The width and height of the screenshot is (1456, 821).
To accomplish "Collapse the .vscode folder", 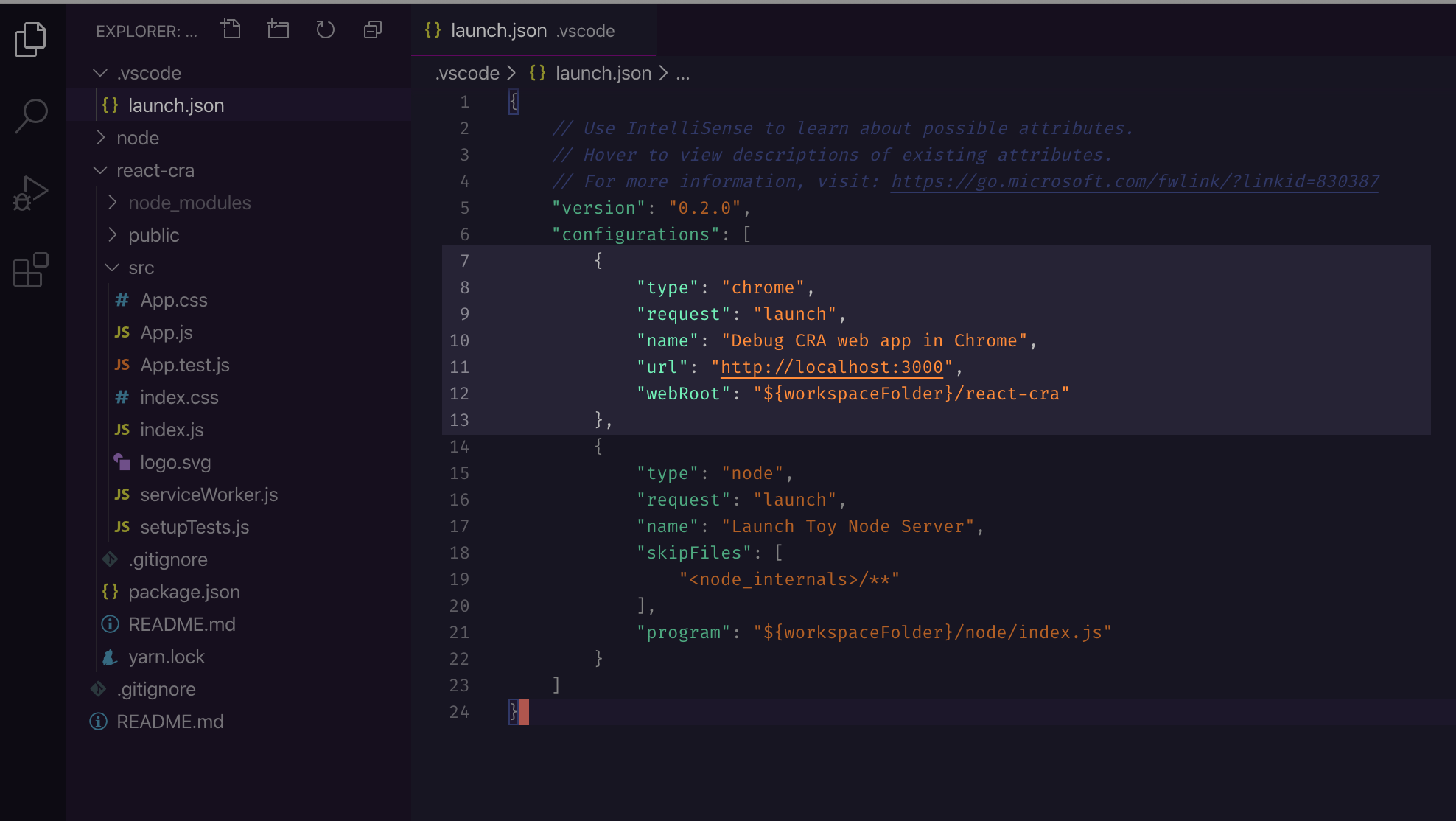I will [149, 73].
